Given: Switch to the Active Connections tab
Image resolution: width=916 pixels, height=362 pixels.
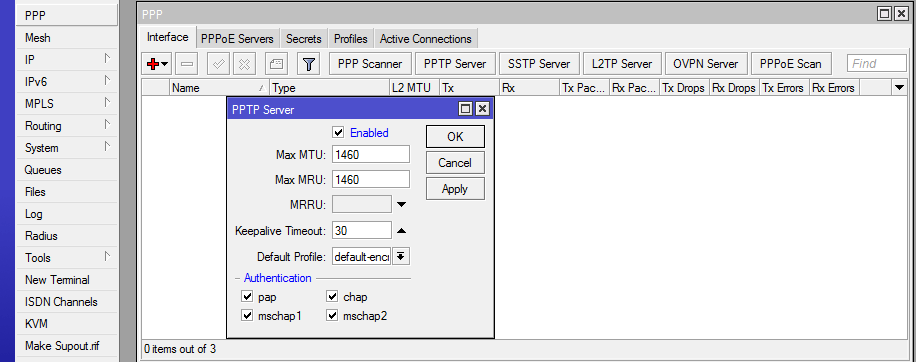Looking at the screenshot, I should point(426,39).
